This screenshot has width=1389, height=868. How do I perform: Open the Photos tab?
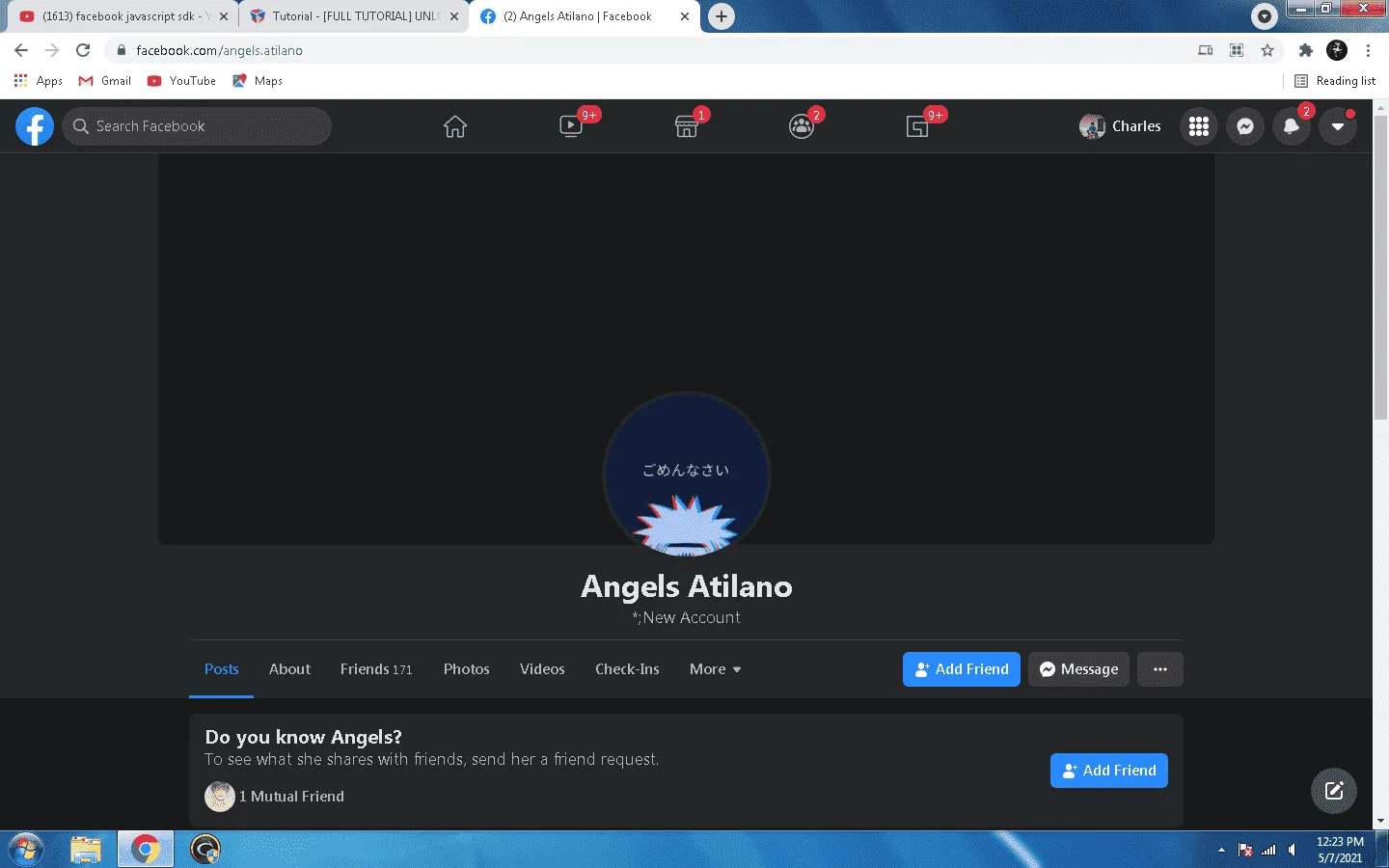[x=467, y=669]
